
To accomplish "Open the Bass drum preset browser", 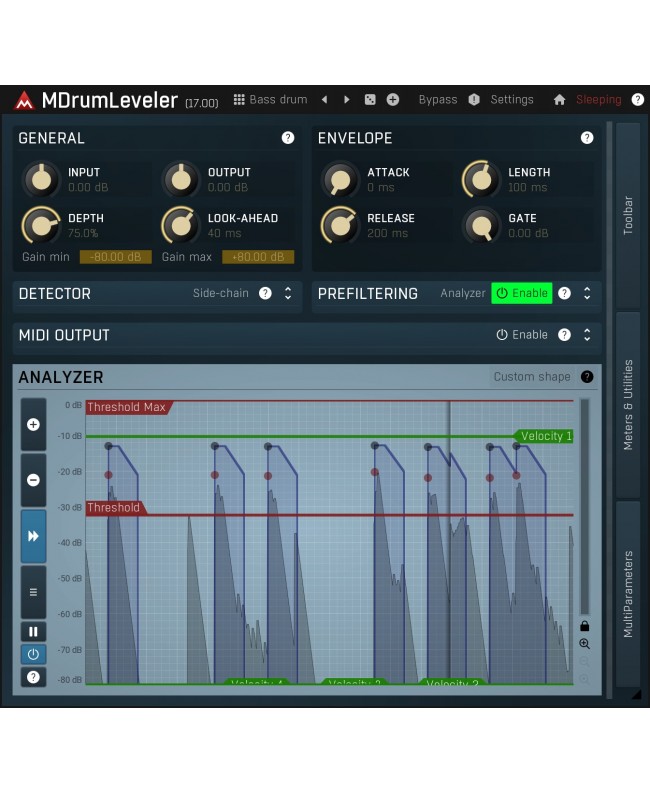I will [270, 99].
